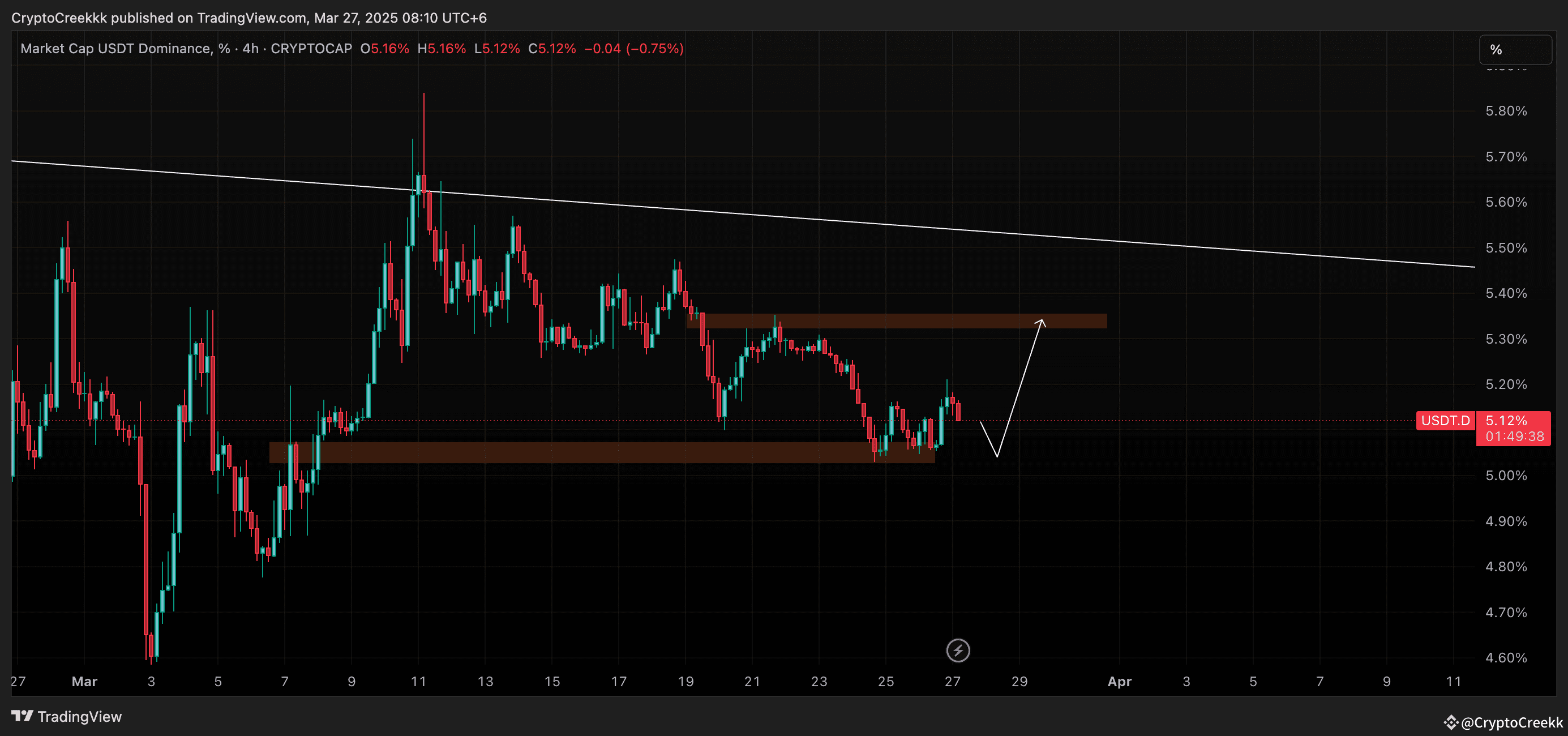Click the 5.30% price axis label

click(x=1506, y=339)
